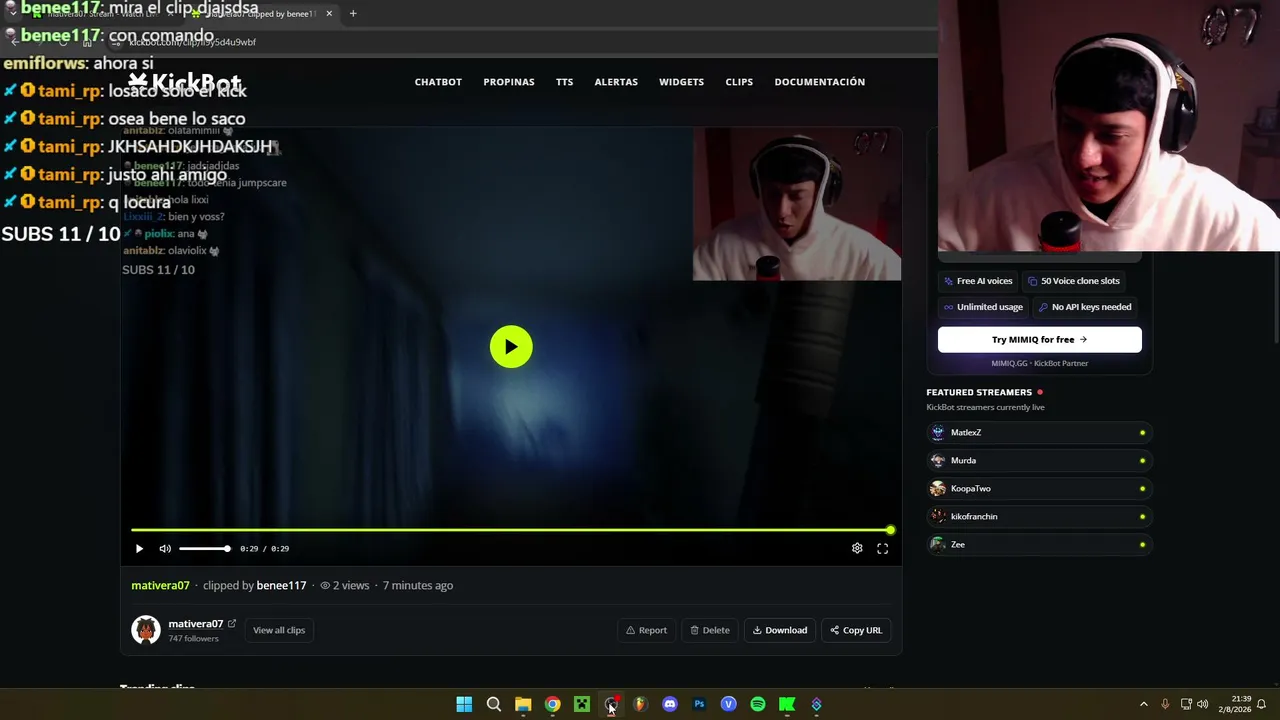This screenshot has width=1280, height=720.
Task: Open featured streamer MatlexZ
Action: (1039, 433)
